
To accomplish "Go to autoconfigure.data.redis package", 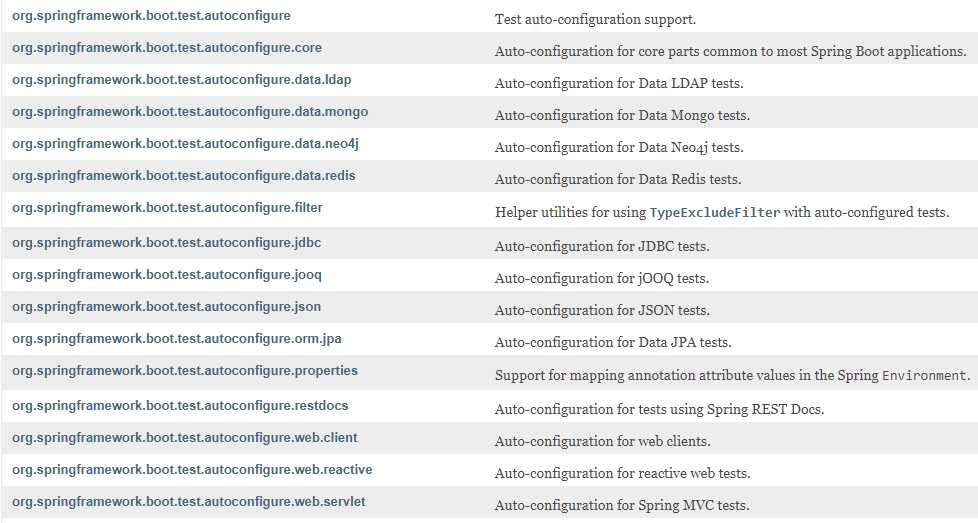I will coord(183,176).
